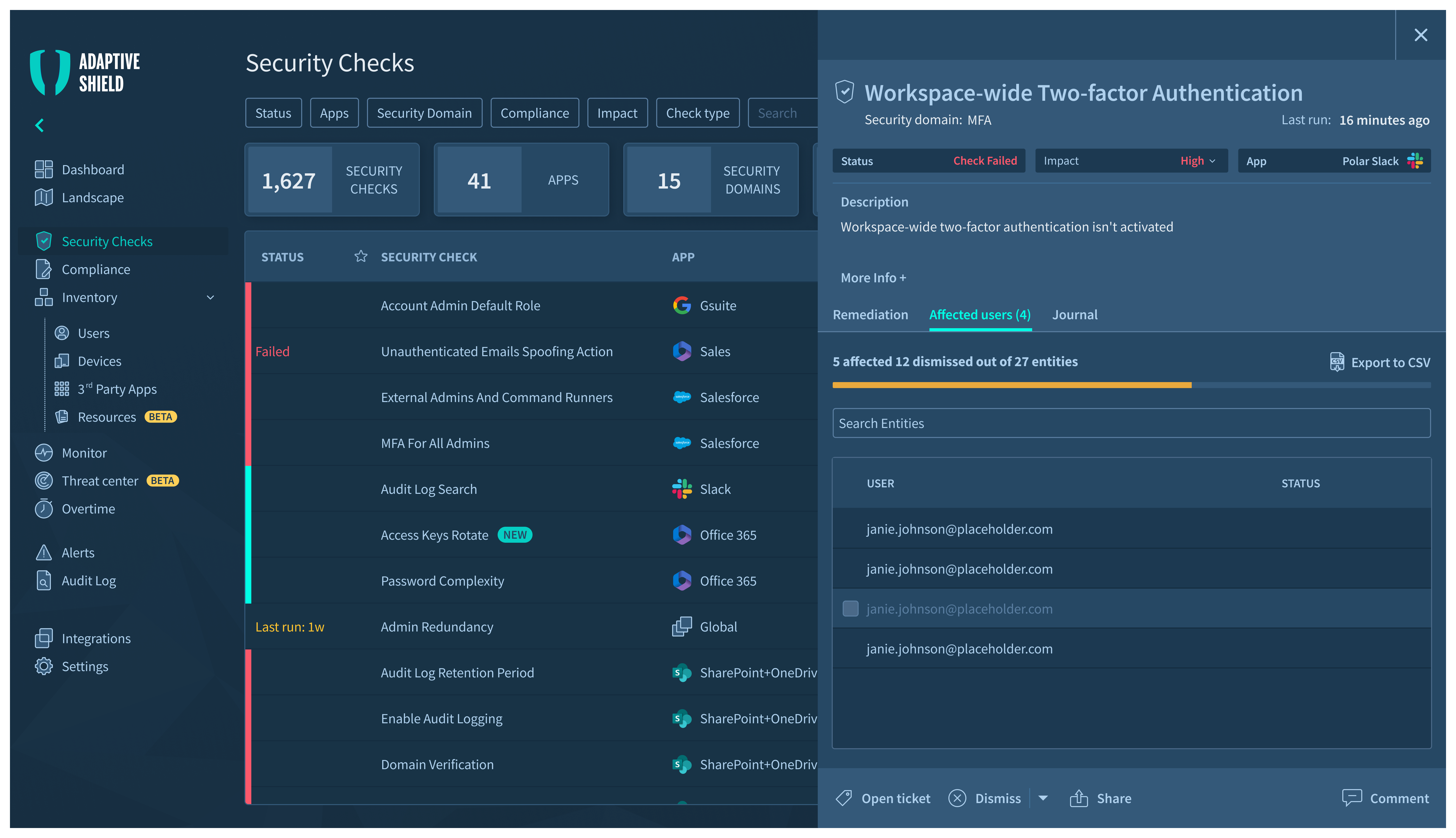Click the Threat center target icon
Screen dimensions: 1456x838
tap(44, 481)
